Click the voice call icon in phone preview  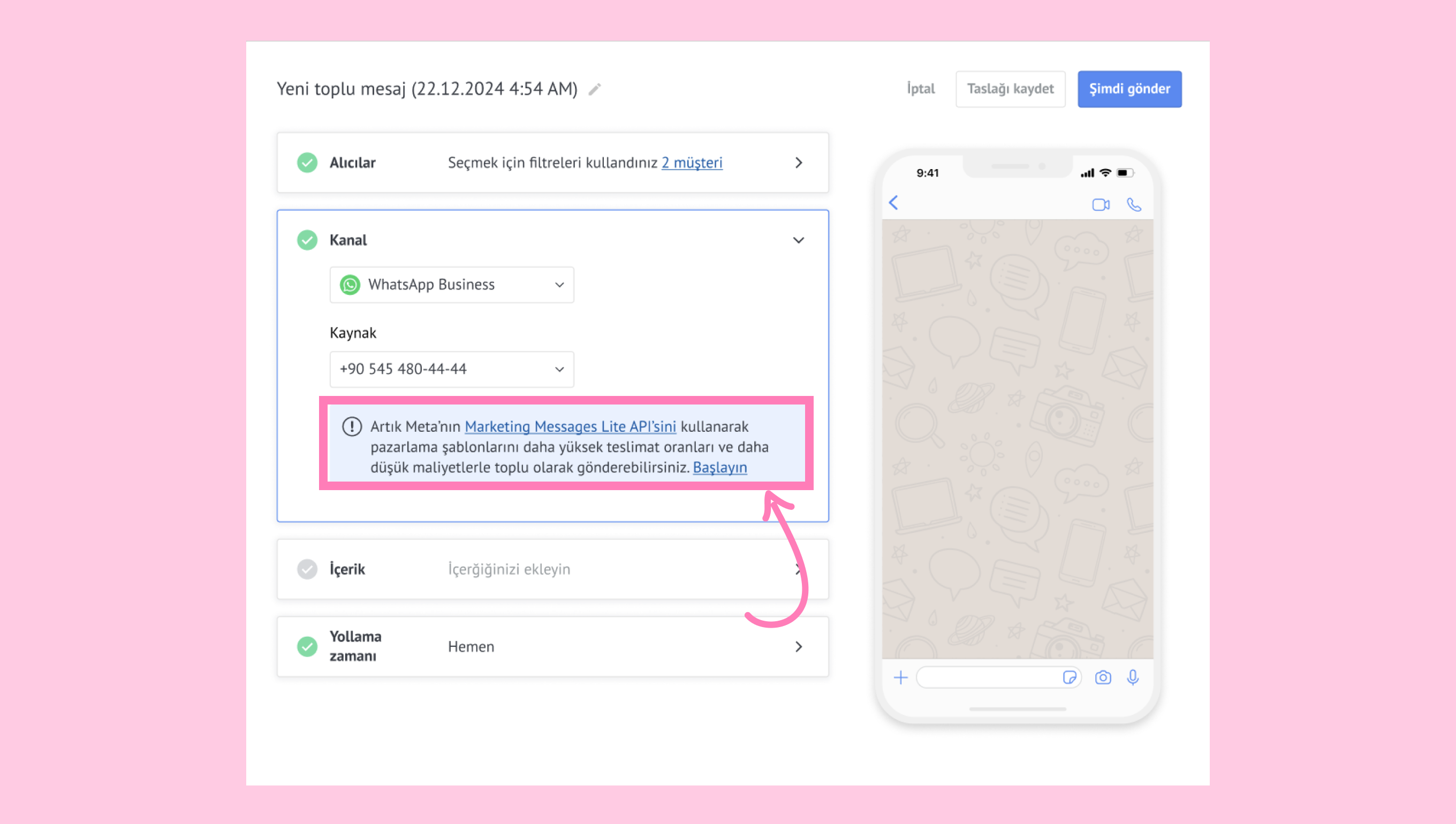click(1134, 204)
